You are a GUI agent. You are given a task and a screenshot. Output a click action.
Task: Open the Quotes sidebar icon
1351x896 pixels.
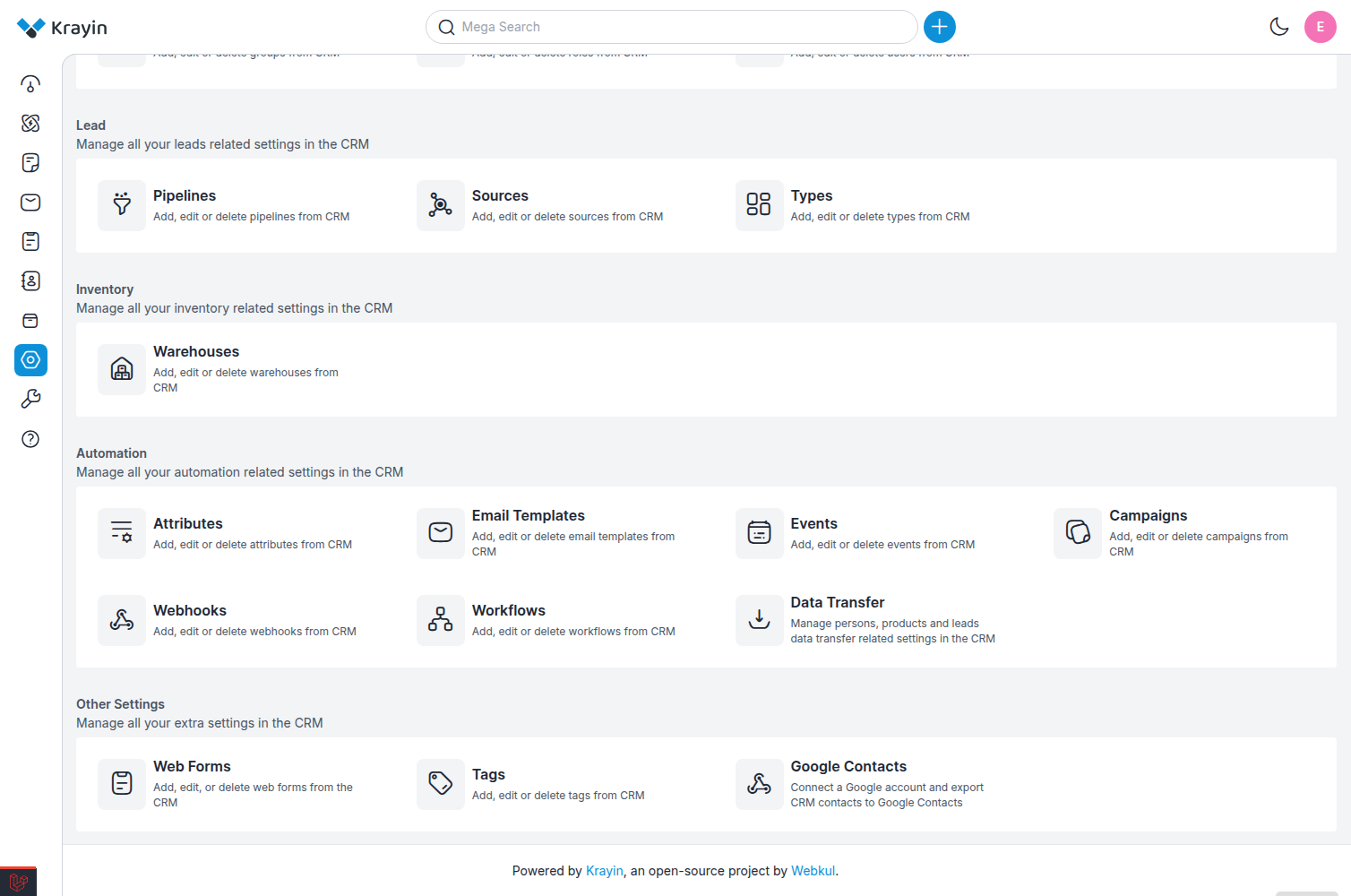(x=30, y=163)
